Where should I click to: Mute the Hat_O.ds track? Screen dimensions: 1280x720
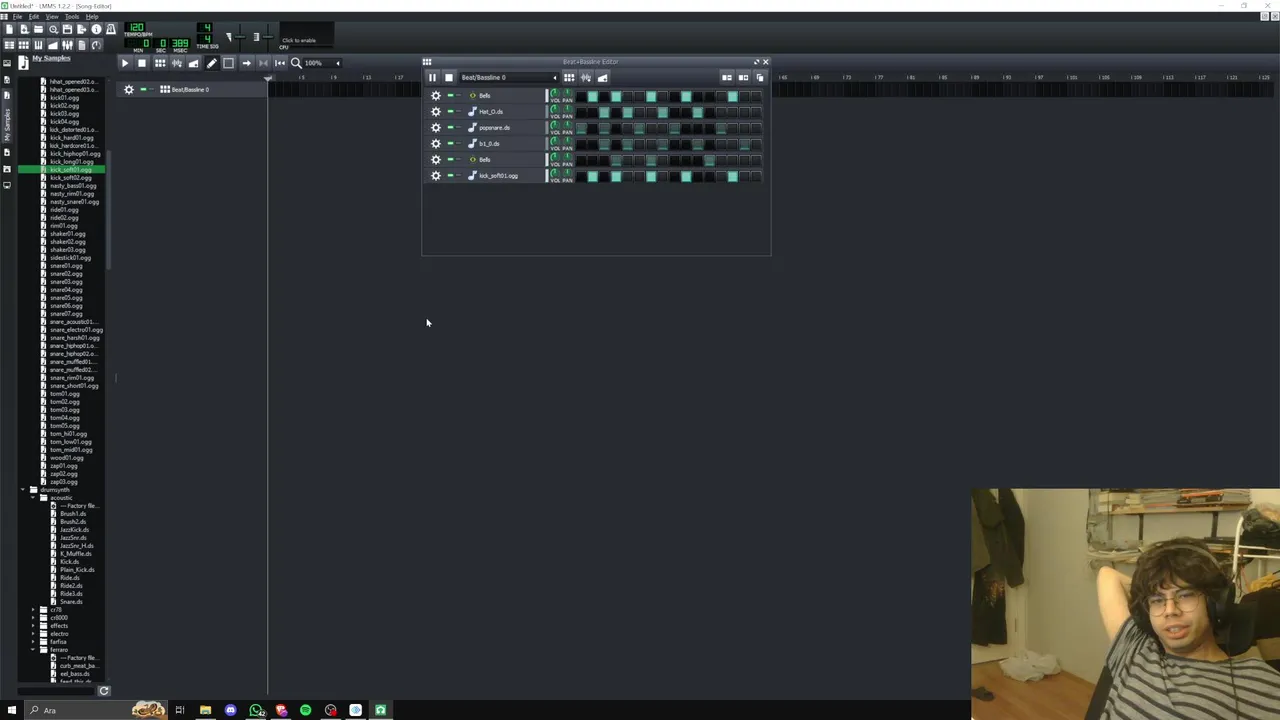[x=450, y=111]
